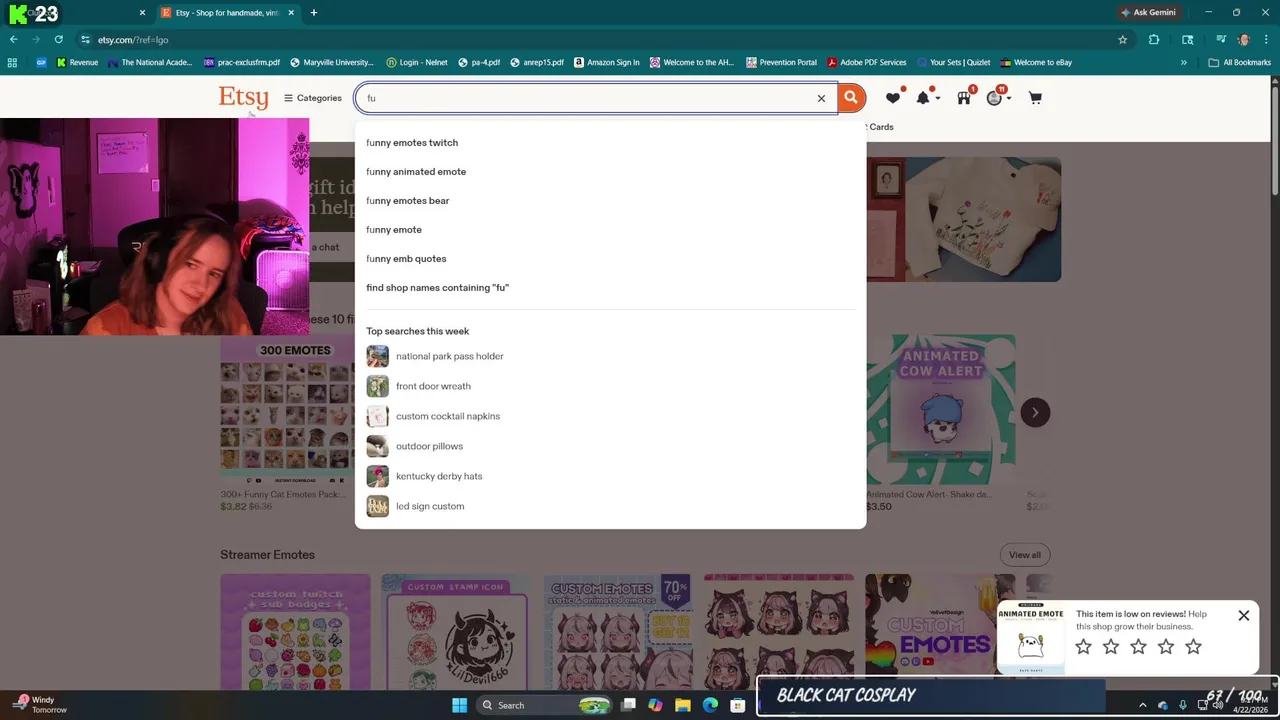
Task: Open the Favorites heart icon
Action: (x=893, y=97)
